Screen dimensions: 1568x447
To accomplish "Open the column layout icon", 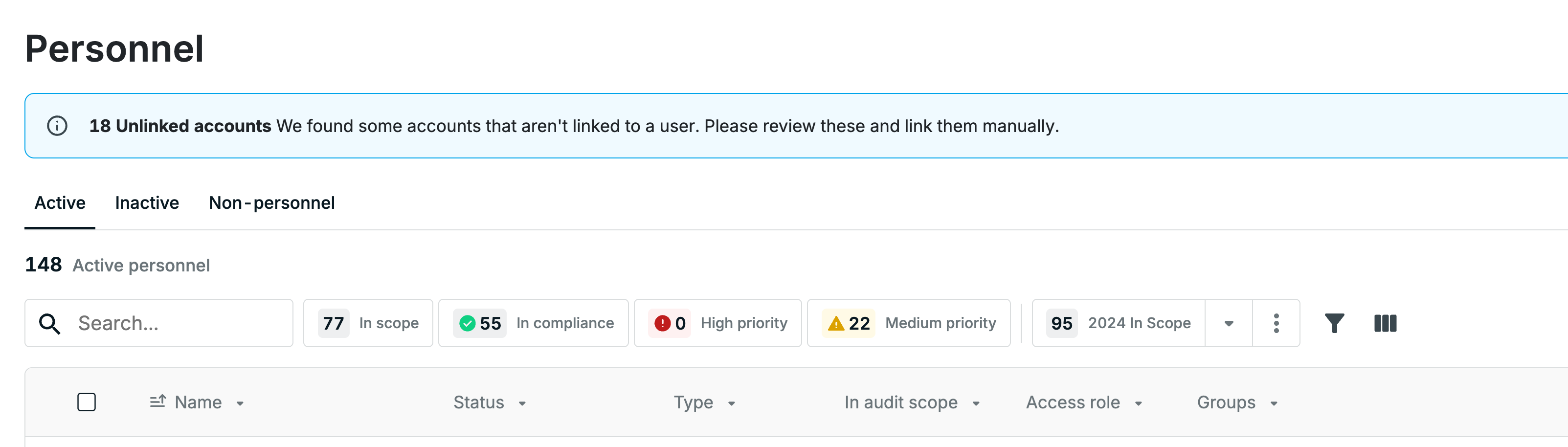I will [1386, 323].
